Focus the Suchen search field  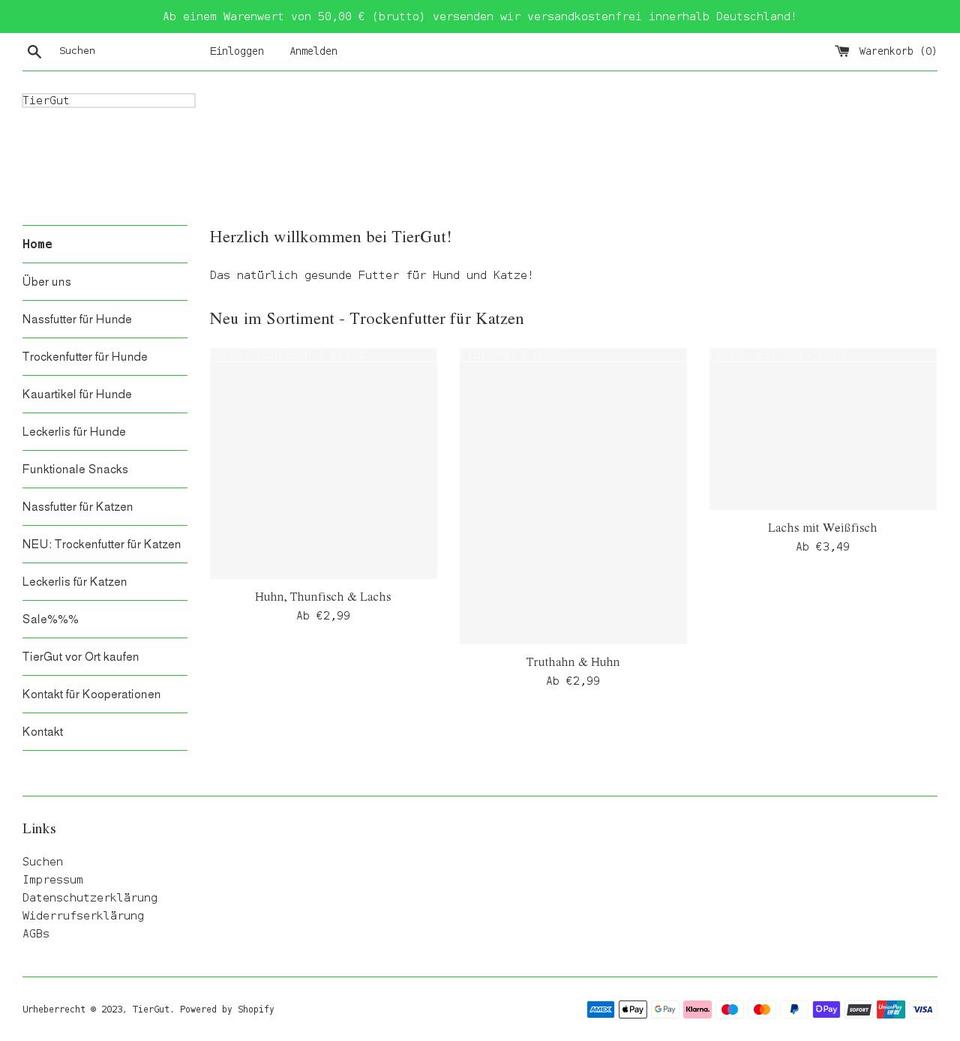pos(120,50)
